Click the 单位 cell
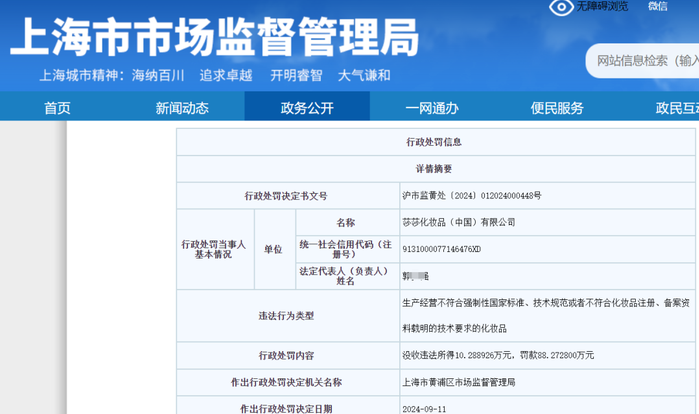699x414 pixels. tap(273, 249)
